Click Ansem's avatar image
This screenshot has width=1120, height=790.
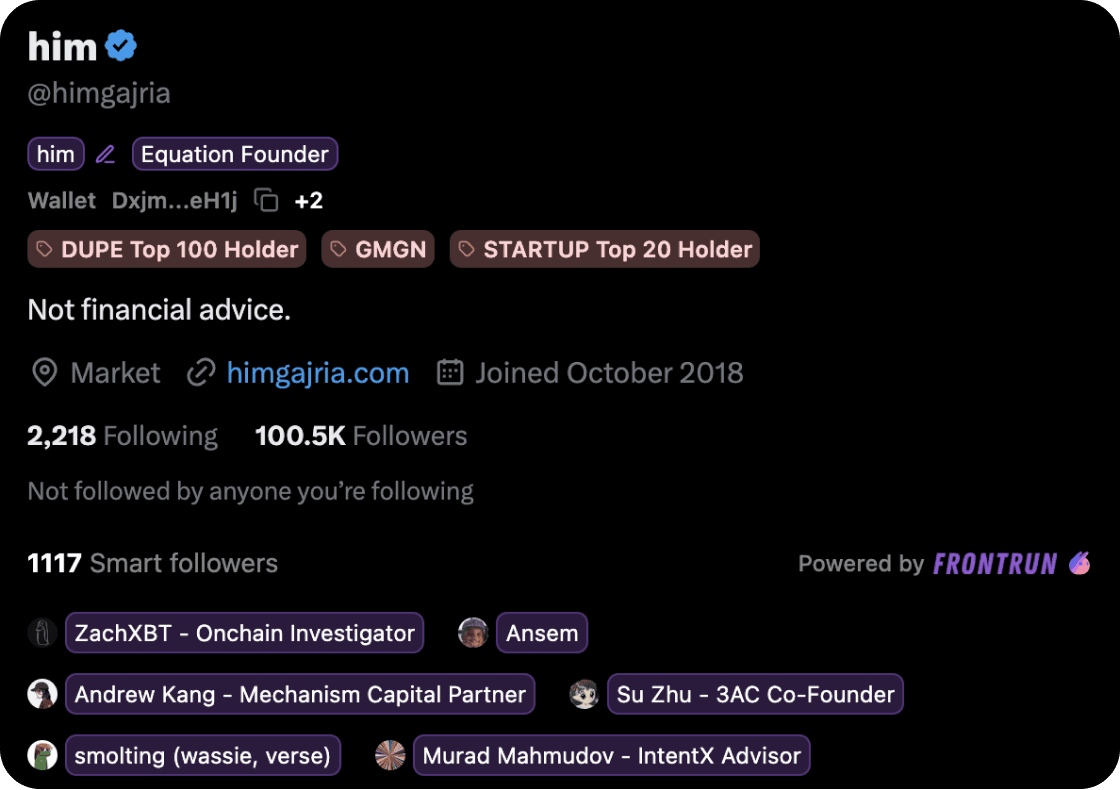click(x=473, y=633)
